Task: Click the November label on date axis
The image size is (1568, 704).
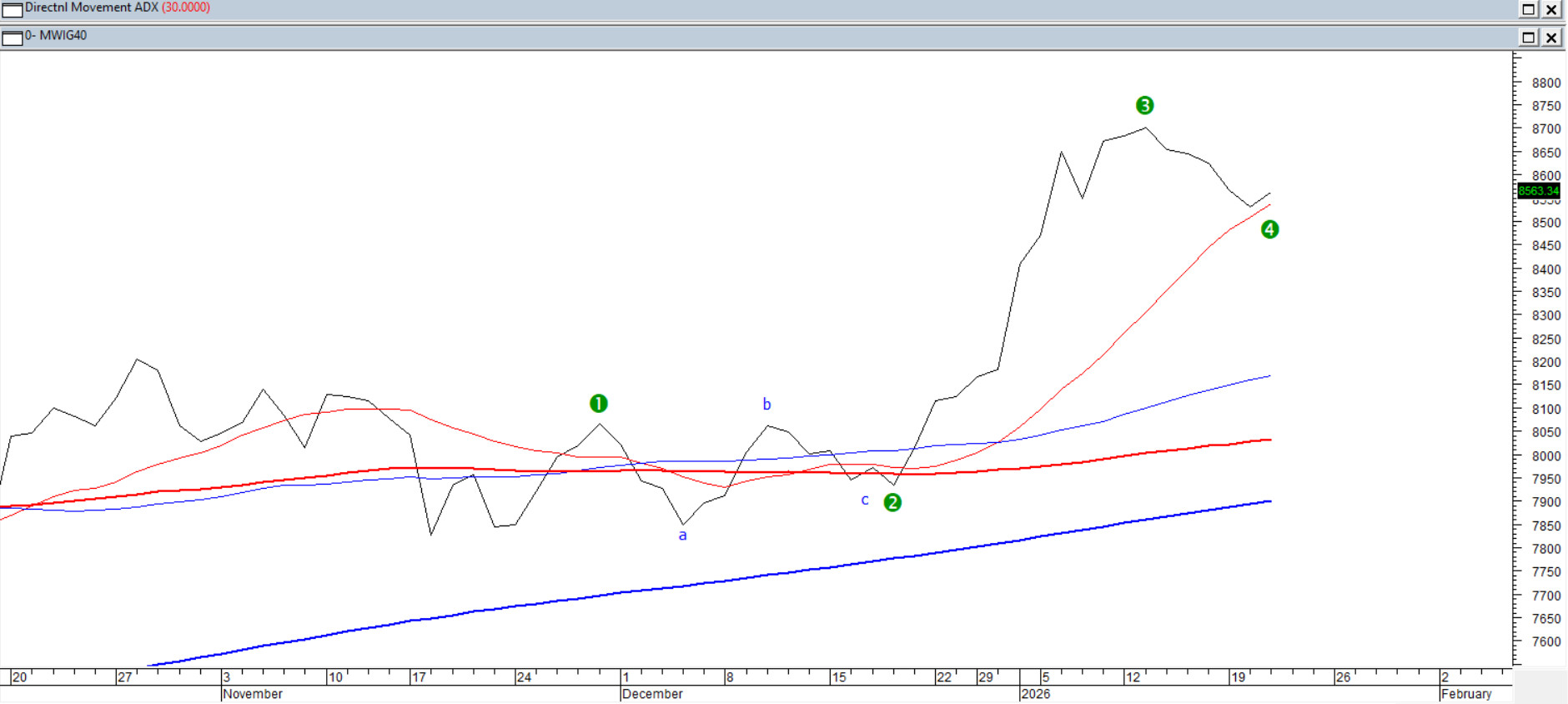Action: 253,694
